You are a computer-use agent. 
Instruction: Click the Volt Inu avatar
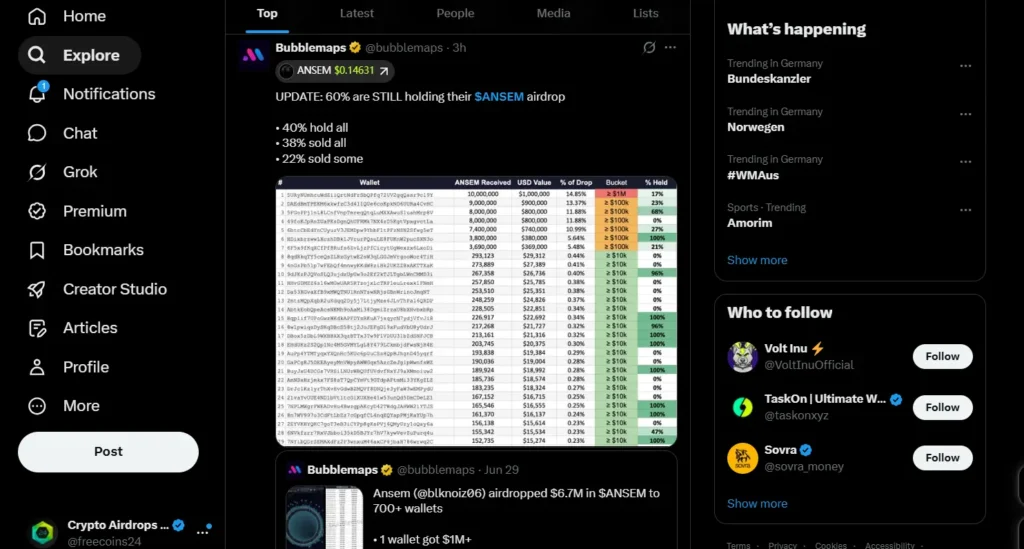pyautogui.click(x=743, y=357)
